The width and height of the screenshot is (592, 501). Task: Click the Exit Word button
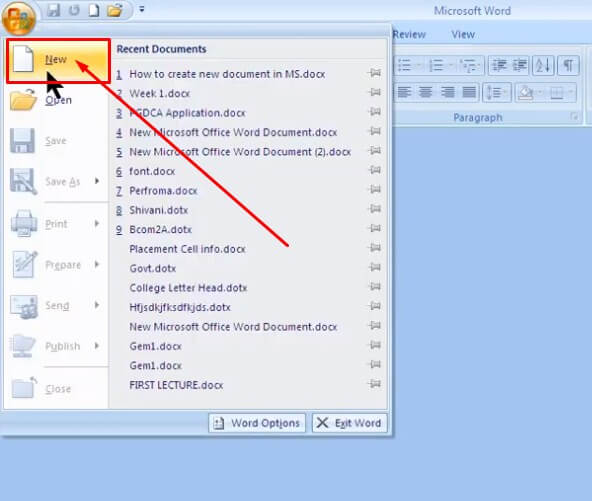pos(349,423)
